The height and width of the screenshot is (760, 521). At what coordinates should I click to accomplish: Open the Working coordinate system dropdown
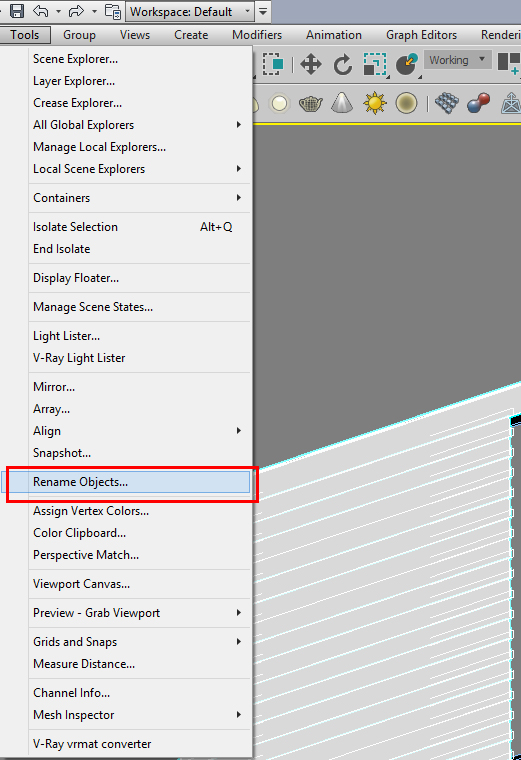458,60
